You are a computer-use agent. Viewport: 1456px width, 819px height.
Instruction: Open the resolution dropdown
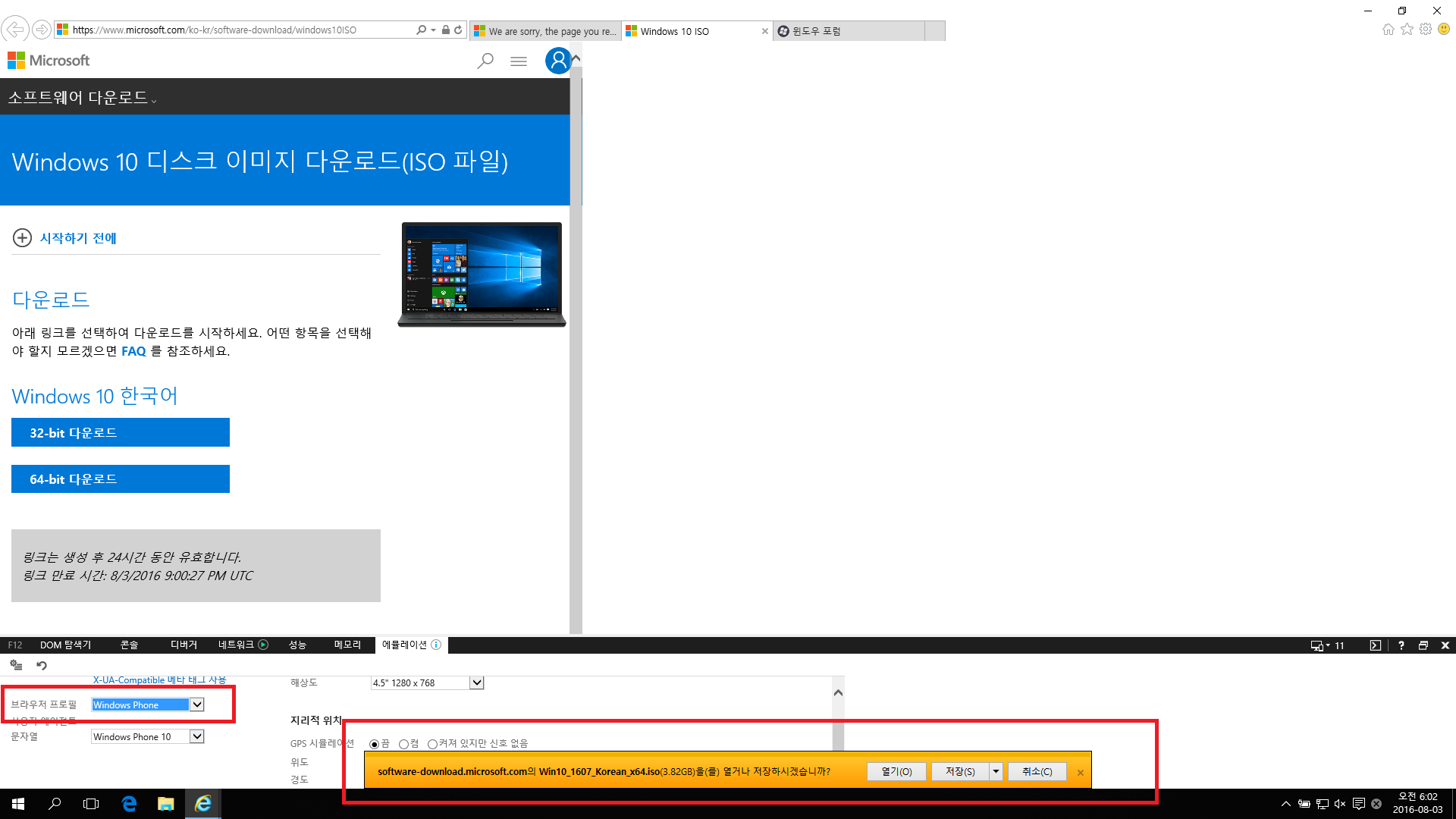pyautogui.click(x=476, y=682)
